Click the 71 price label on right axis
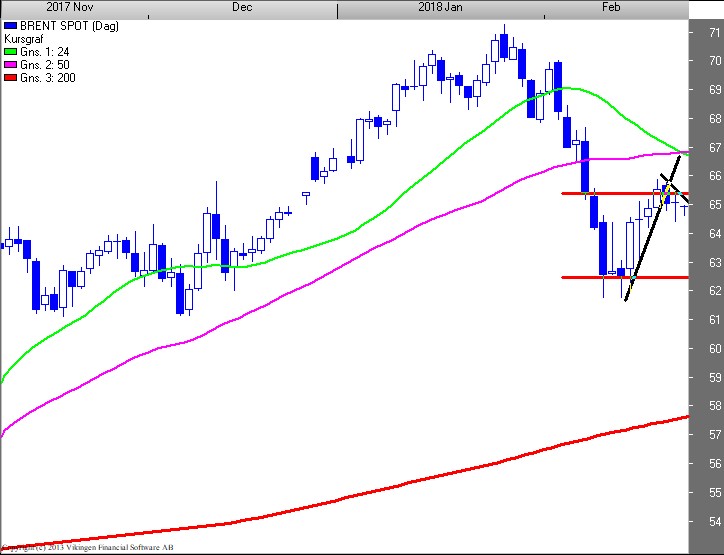 click(x=714, y=32)
